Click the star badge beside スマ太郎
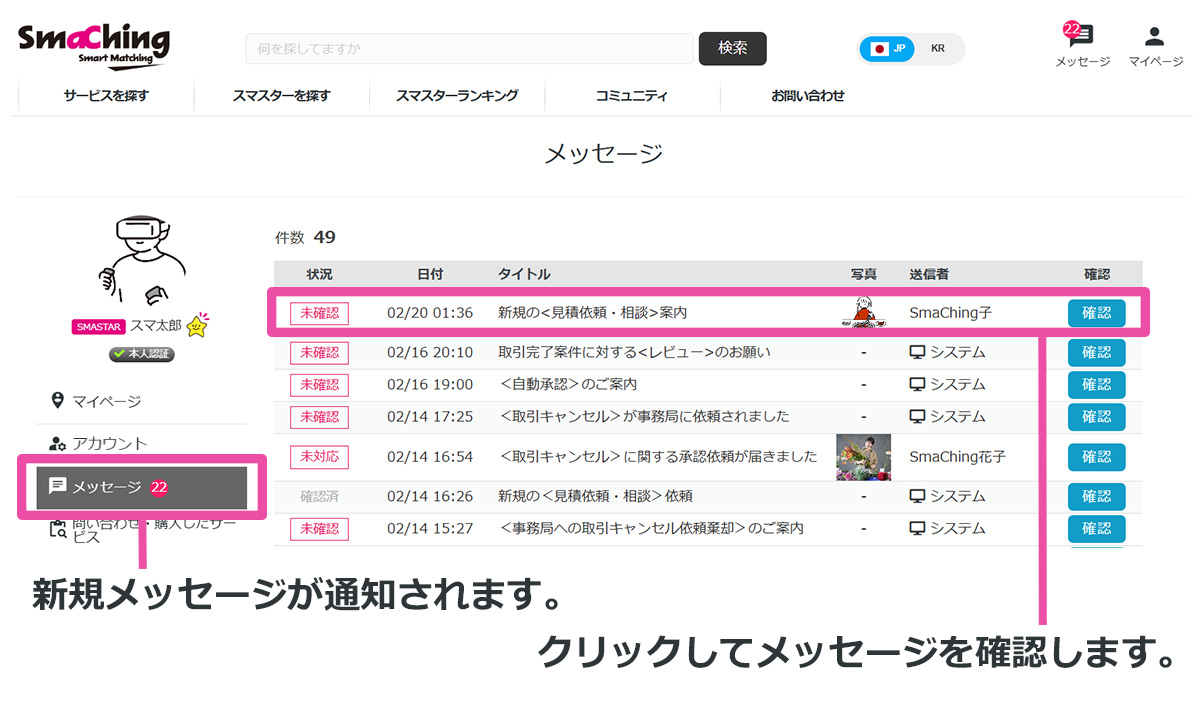The image size is (1200, 702). (198, 326)
